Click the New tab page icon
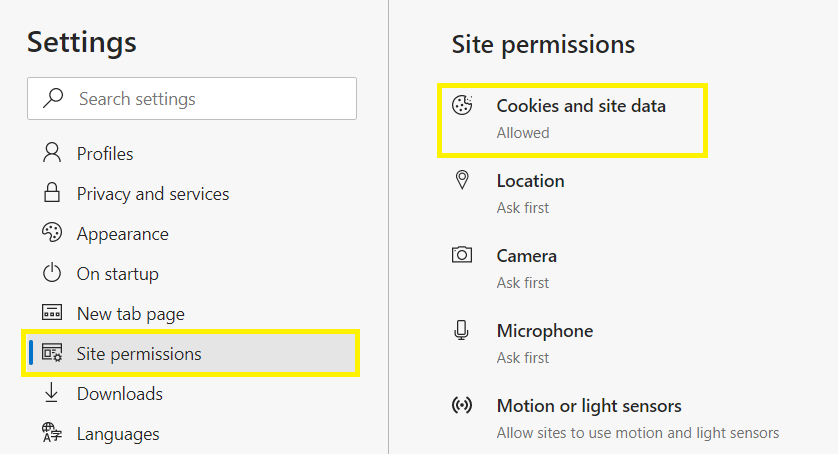The image size is (838, 454). click(x=52, y=314)
